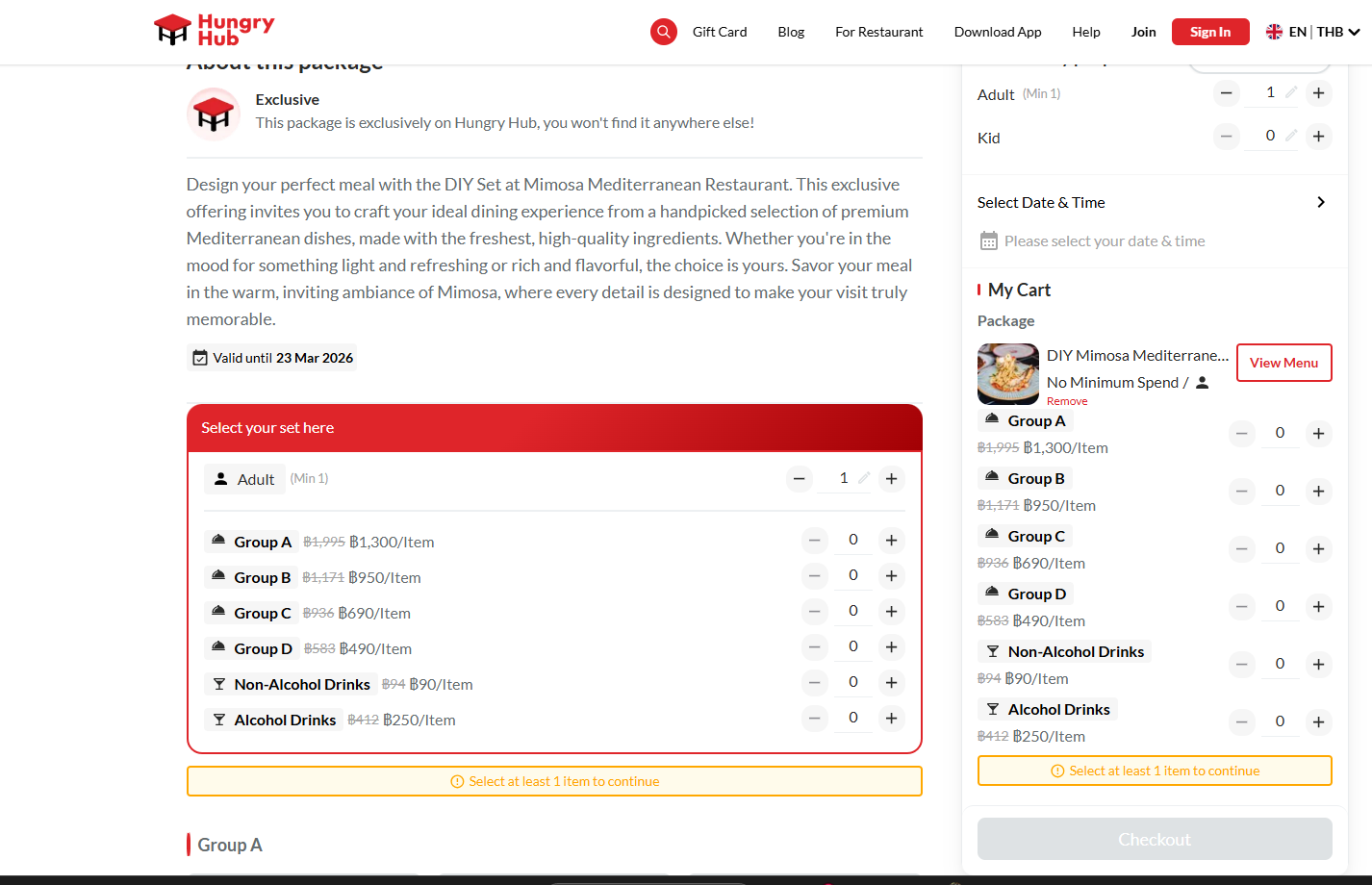Increase Group A quantity in set selector
Viewport: 1372px width, 885px height.
click(x=891, y=541)
